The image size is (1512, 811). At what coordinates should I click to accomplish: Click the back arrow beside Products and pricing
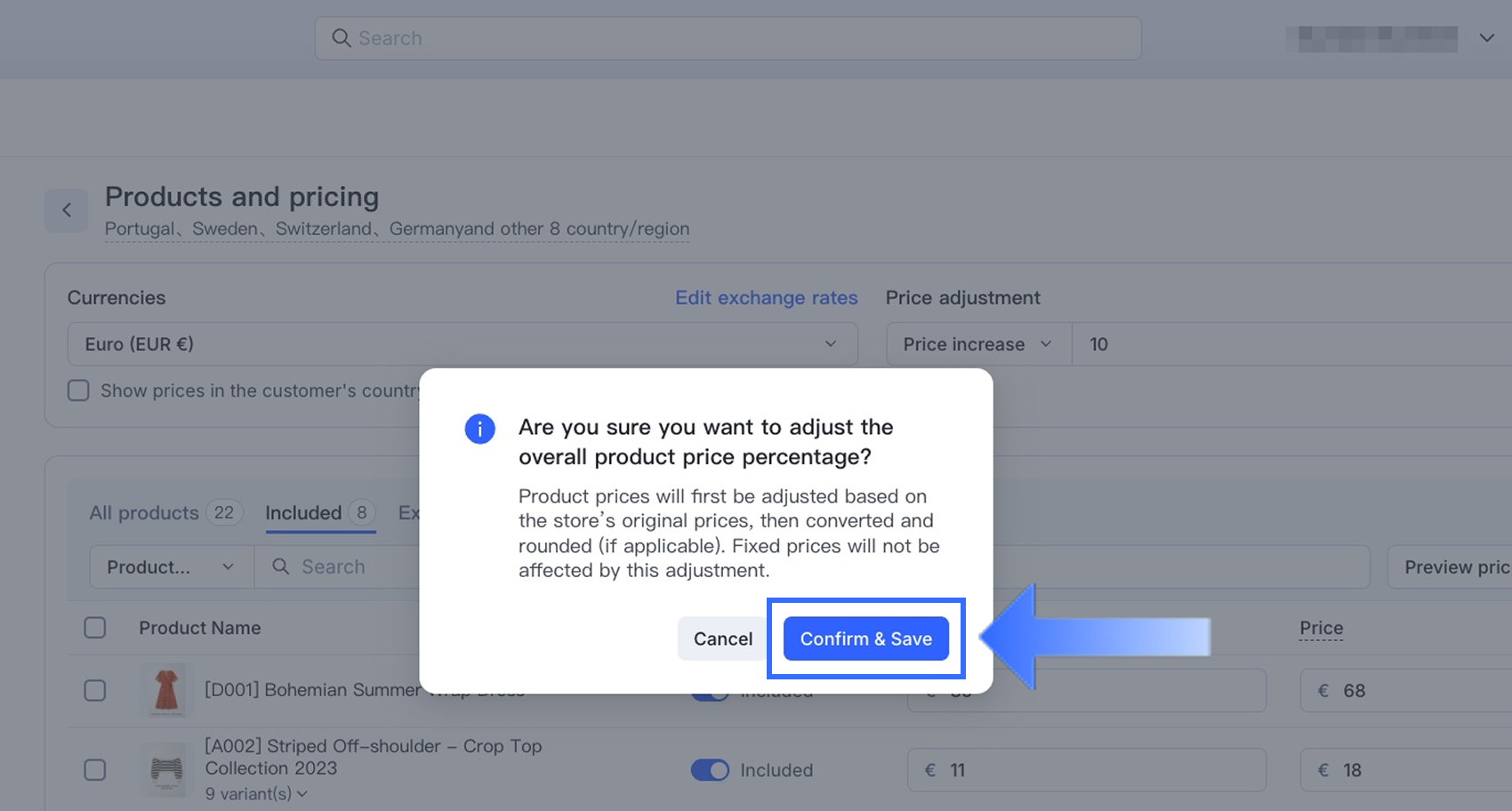pyautogui.click(x=67, y=210)
